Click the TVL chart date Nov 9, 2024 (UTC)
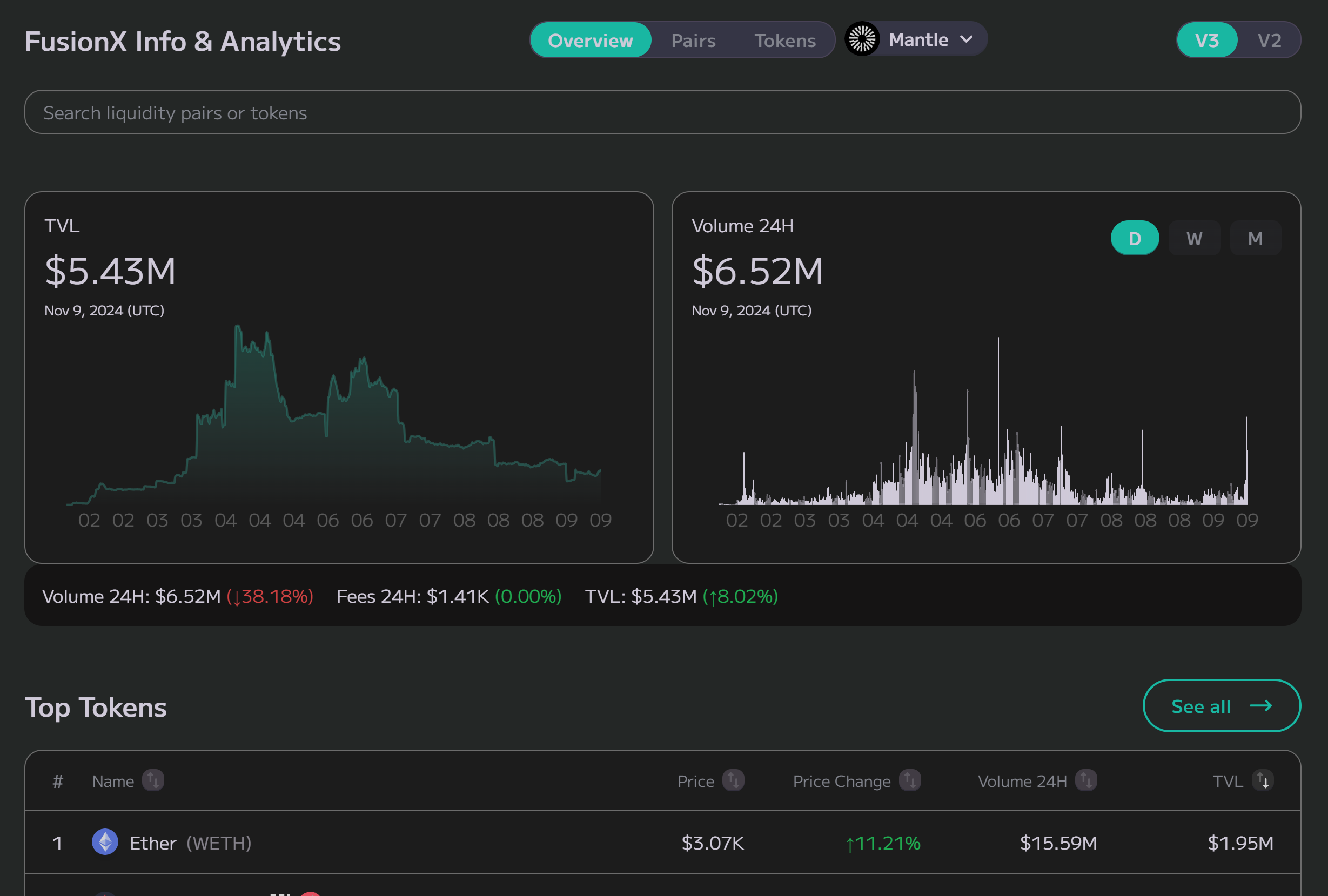Viewport: 1328px width, 896px height. pyautogui.click(x=105, y=310)
